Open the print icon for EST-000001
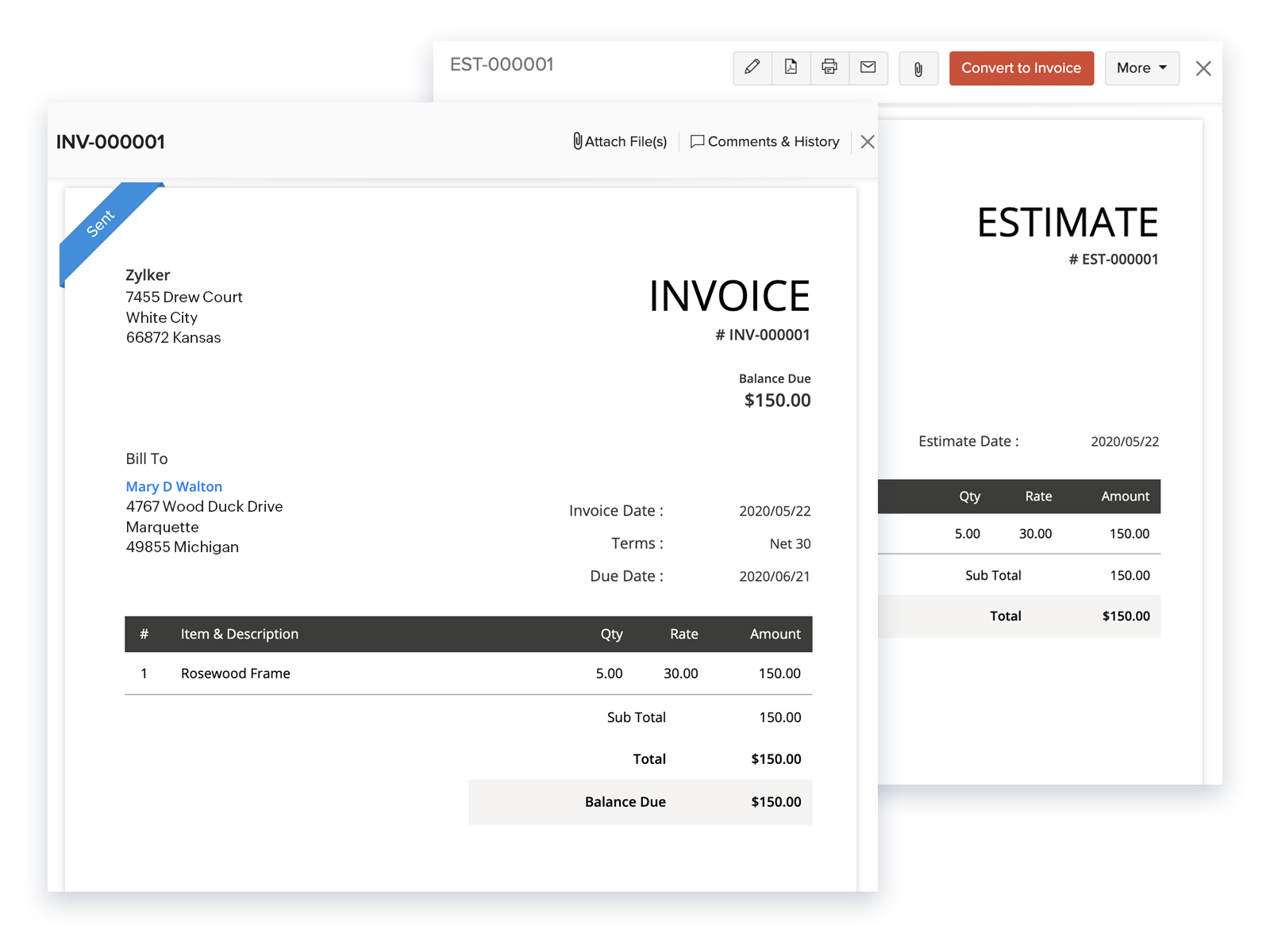 click(x=829, y=68)
